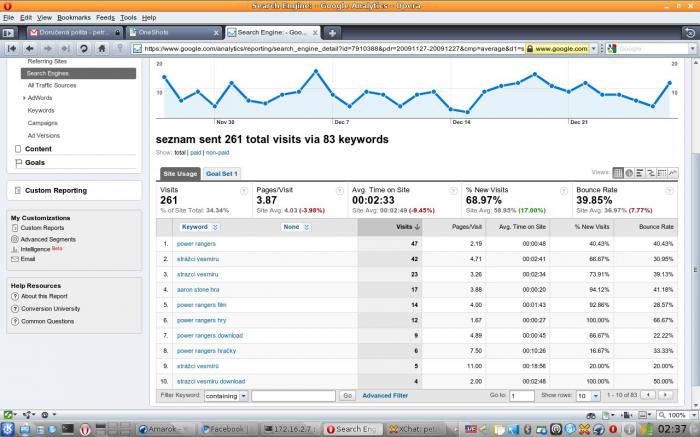Show paid visits only
The width and height of the screenshot is (700, 437).
coord(196,153)
